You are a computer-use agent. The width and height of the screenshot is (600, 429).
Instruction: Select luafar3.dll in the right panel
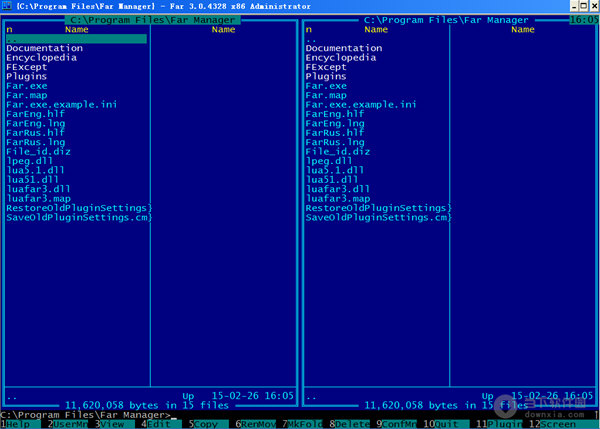pos(338,189)
